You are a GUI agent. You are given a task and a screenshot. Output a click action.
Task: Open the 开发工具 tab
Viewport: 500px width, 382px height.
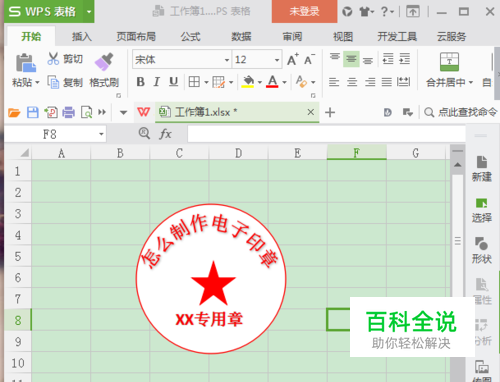tap(397, 36)
